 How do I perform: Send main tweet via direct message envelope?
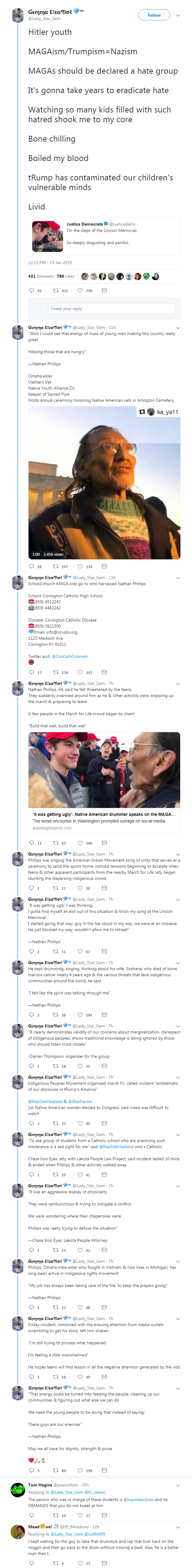tap(104, 290)
